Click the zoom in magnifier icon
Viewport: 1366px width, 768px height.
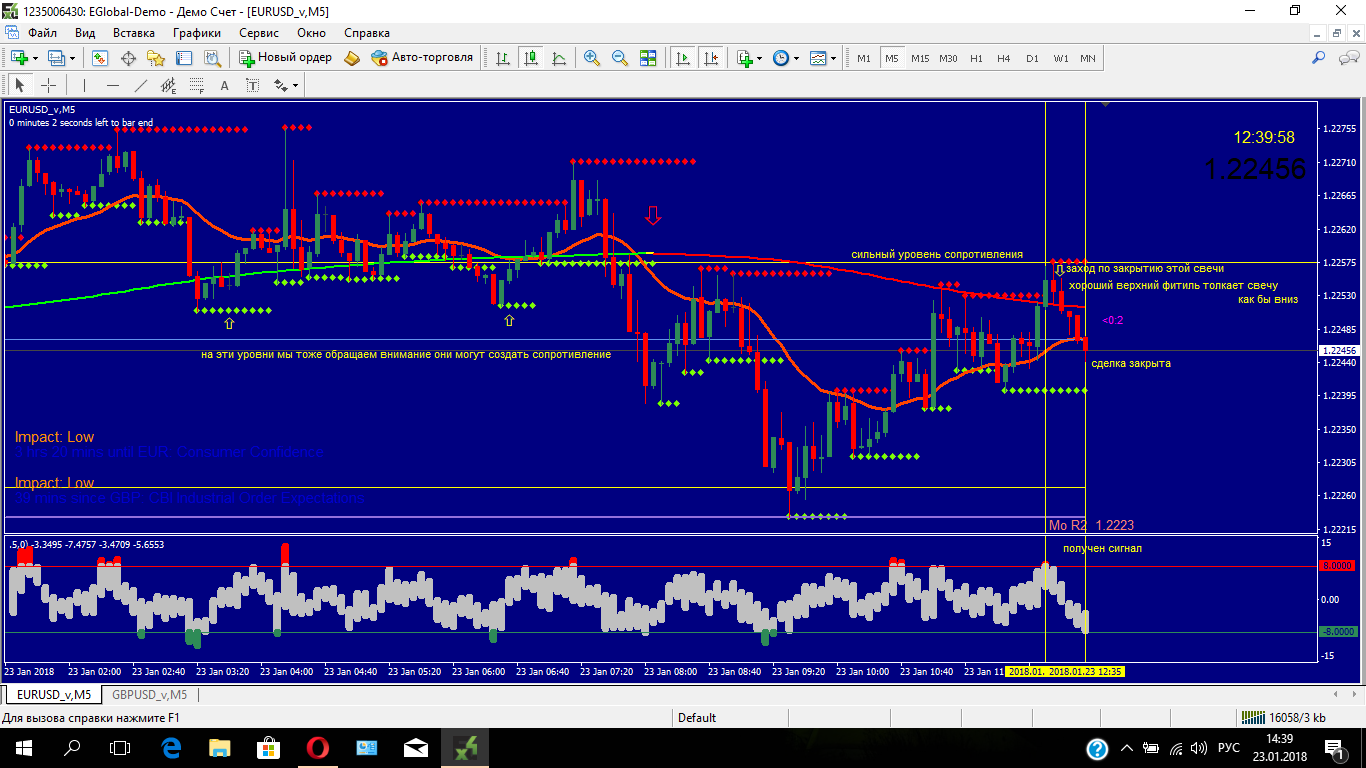592,58
